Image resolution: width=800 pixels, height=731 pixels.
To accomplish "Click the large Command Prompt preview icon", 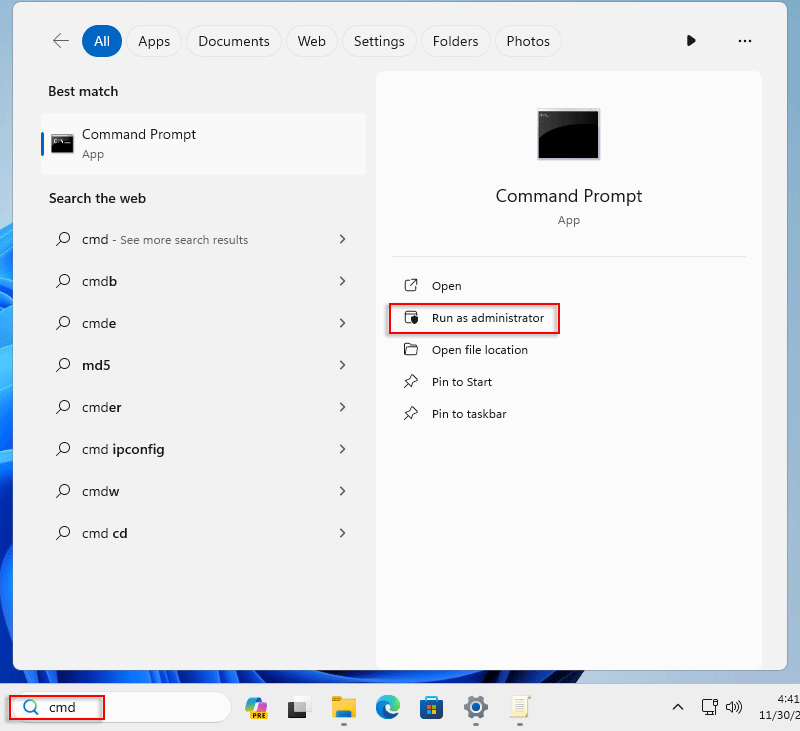I will (568, 134).
